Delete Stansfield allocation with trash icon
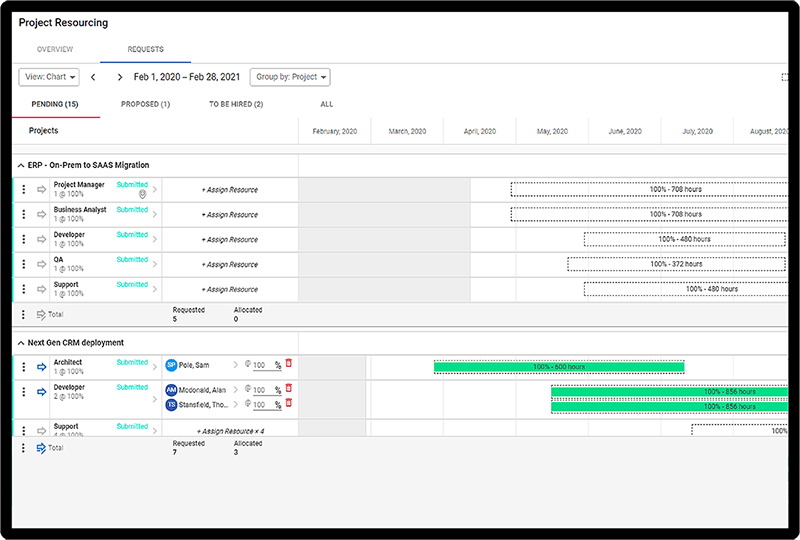 click(x=289, y=403)
